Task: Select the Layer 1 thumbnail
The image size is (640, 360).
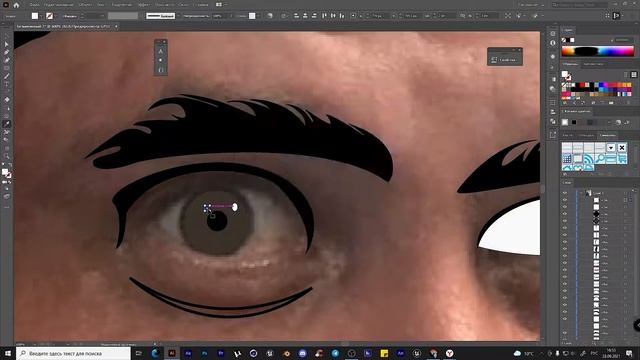Action: [589, 193]
